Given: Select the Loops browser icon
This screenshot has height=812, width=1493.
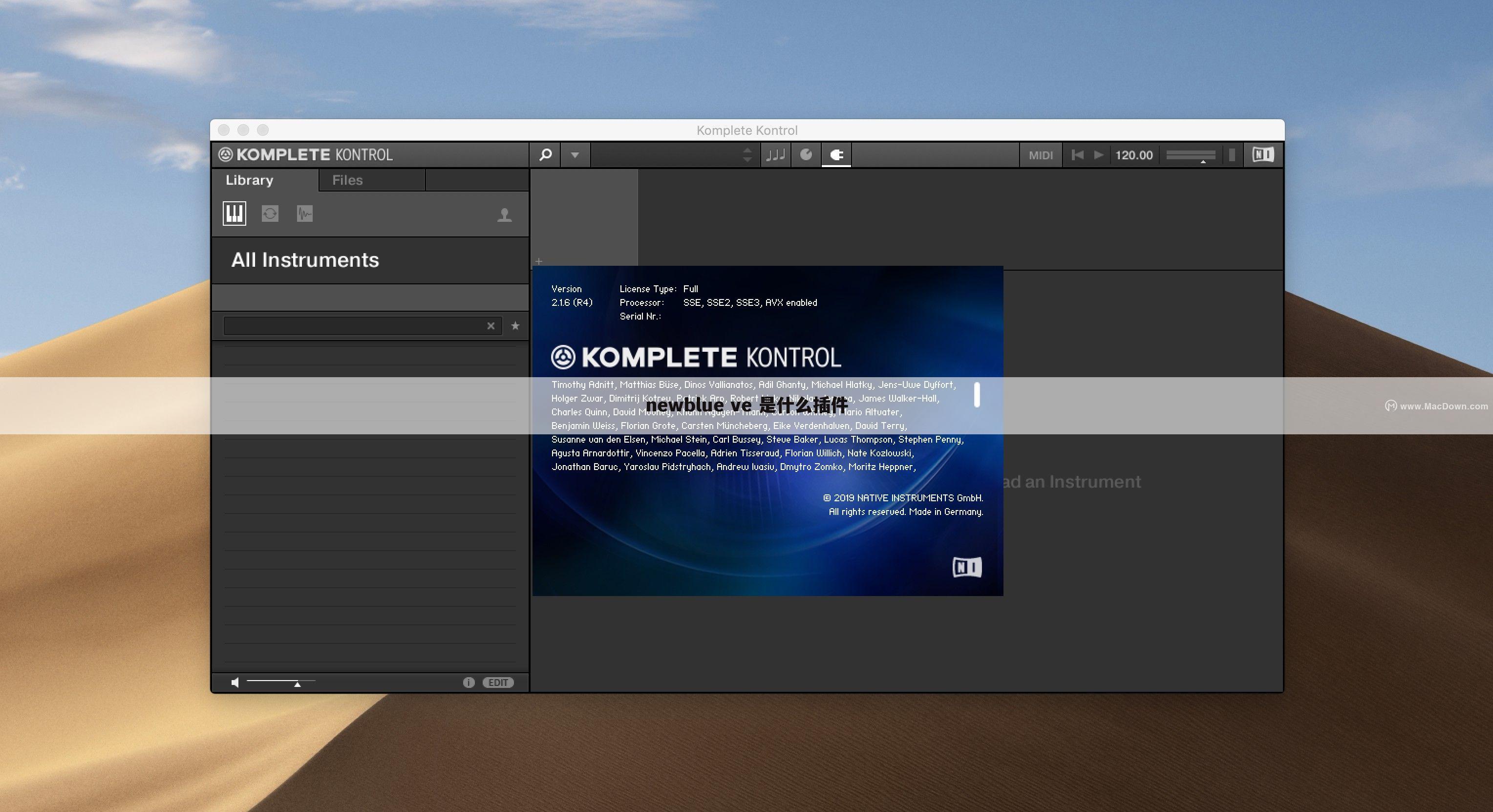Looking at the screenshot, I should click(270, 214).
